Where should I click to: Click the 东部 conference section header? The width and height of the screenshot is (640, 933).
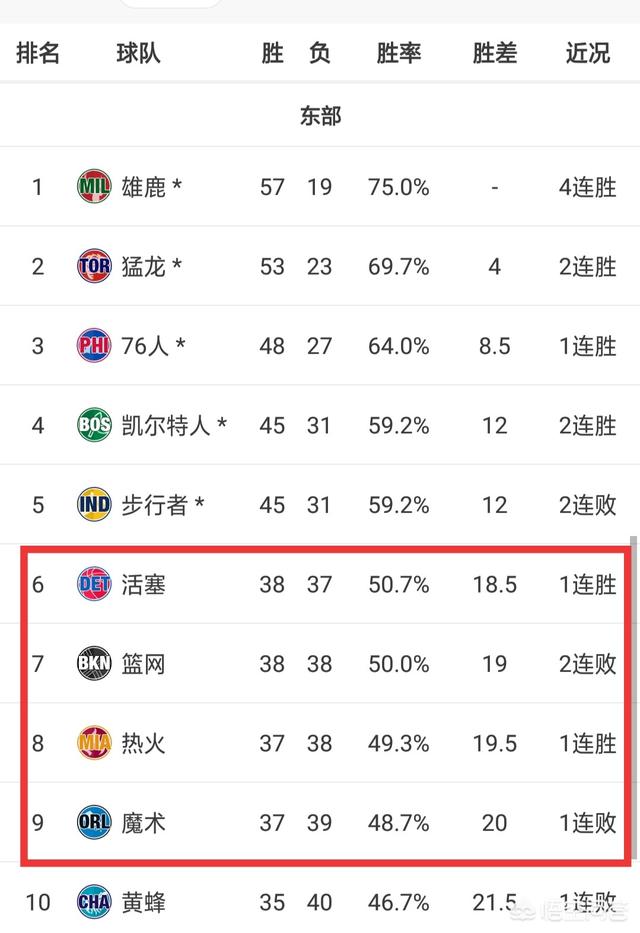coord(320,115)
